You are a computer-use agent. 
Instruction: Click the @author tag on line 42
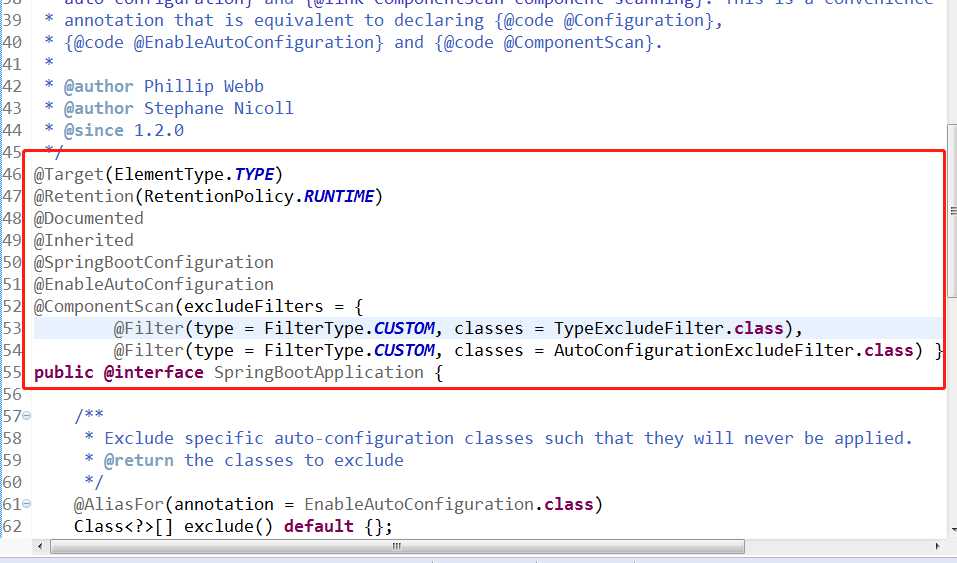click(99, 87)
